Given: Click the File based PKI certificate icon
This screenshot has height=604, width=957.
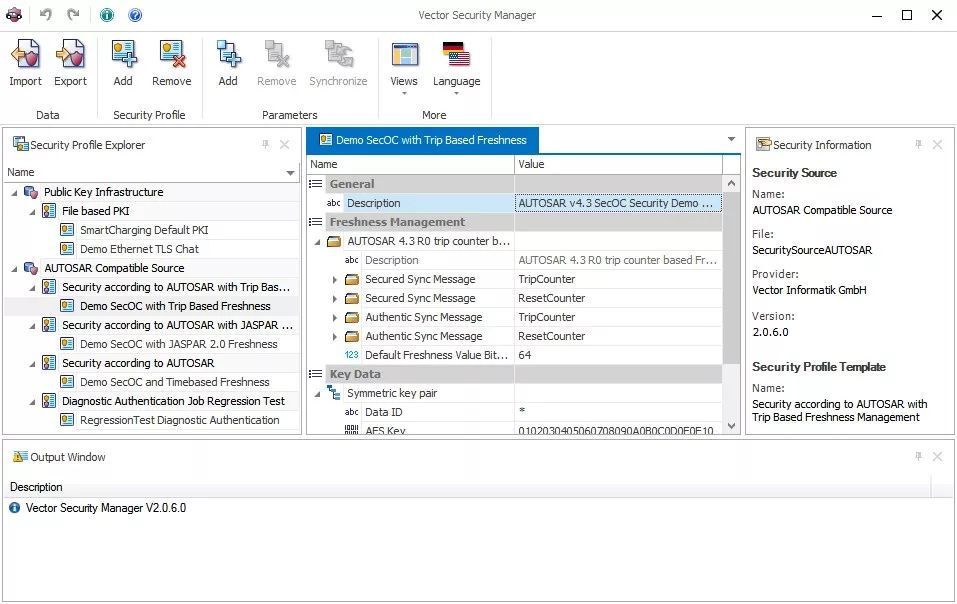Looking at the screenshot, I should [x=49, y=211].
